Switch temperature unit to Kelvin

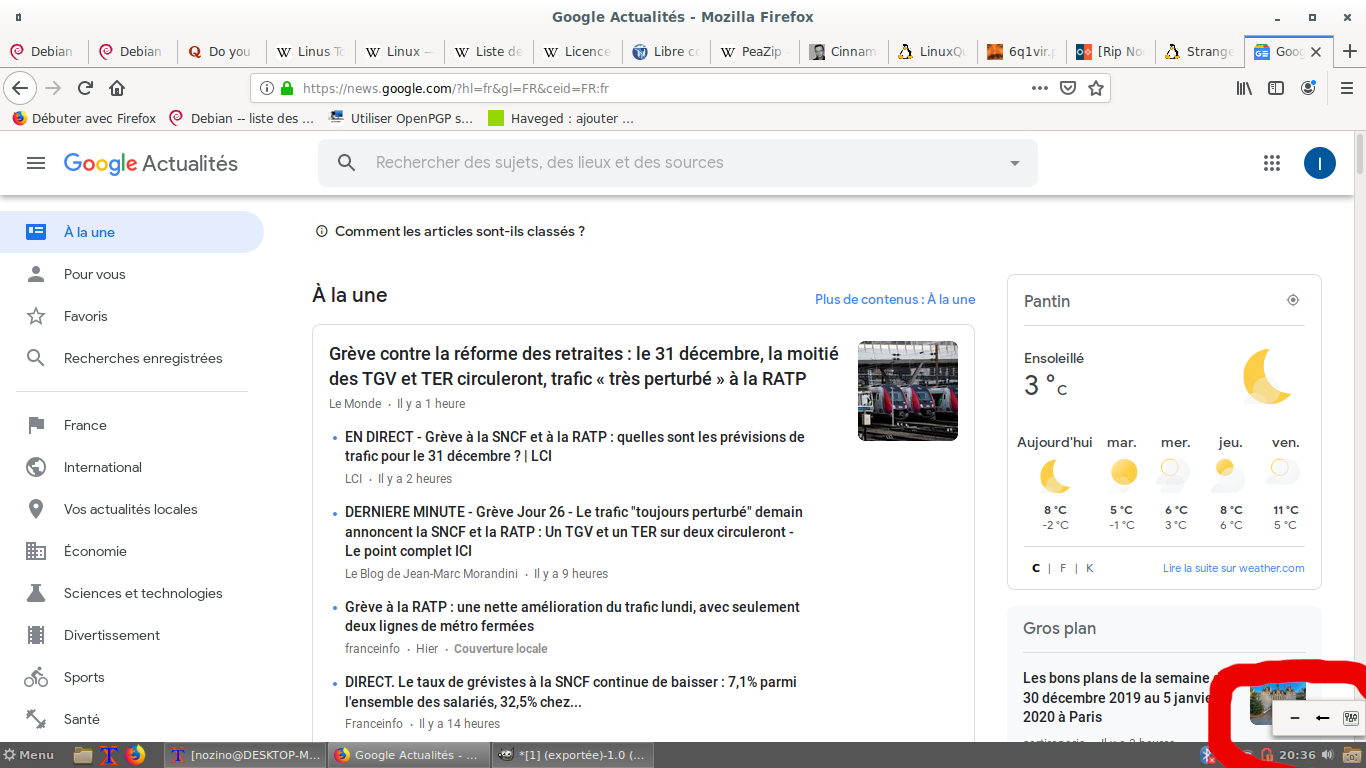click(1089, 568)
